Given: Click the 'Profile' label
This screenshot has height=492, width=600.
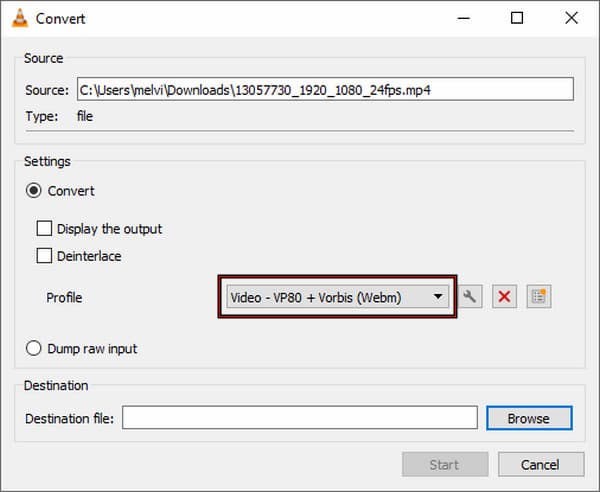Looking at the screenshot, I should pyautogui.click(x=64, y=298).
